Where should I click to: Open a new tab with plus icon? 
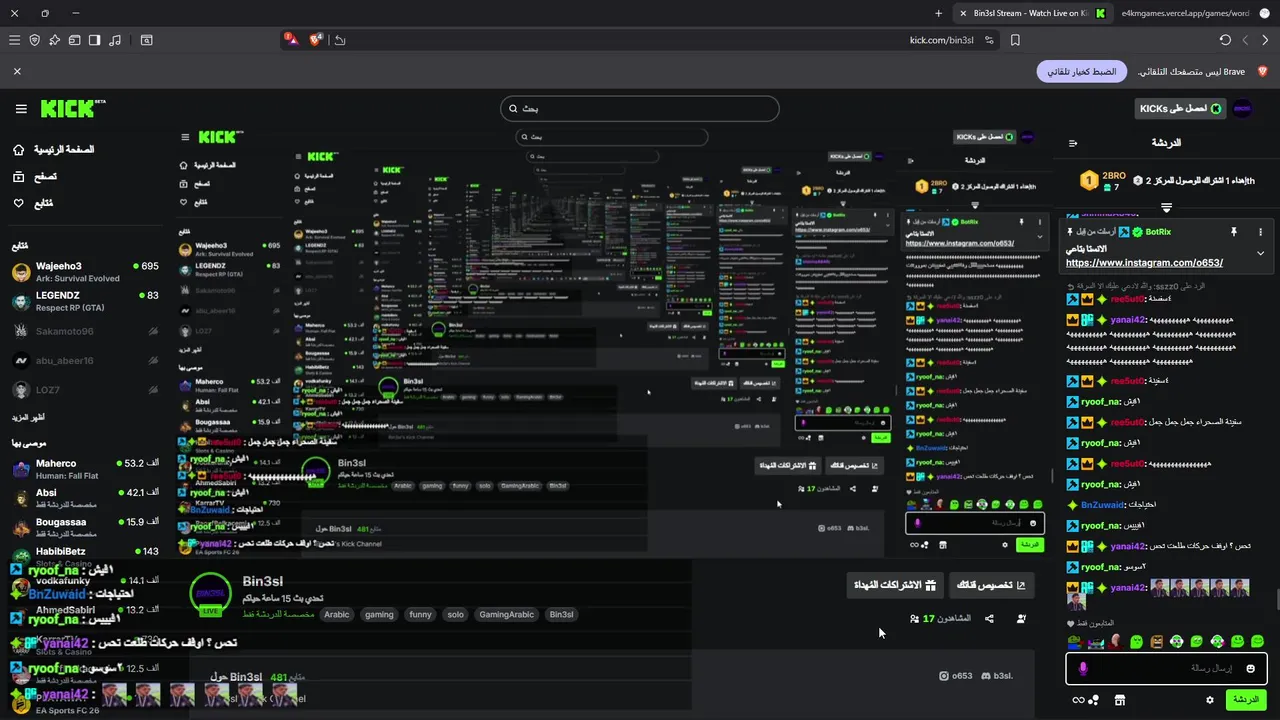pyautogui.click(x=938, y=13)
